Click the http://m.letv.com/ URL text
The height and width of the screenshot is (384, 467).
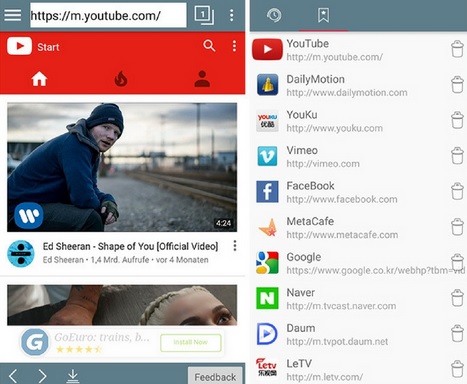point(325,377)
